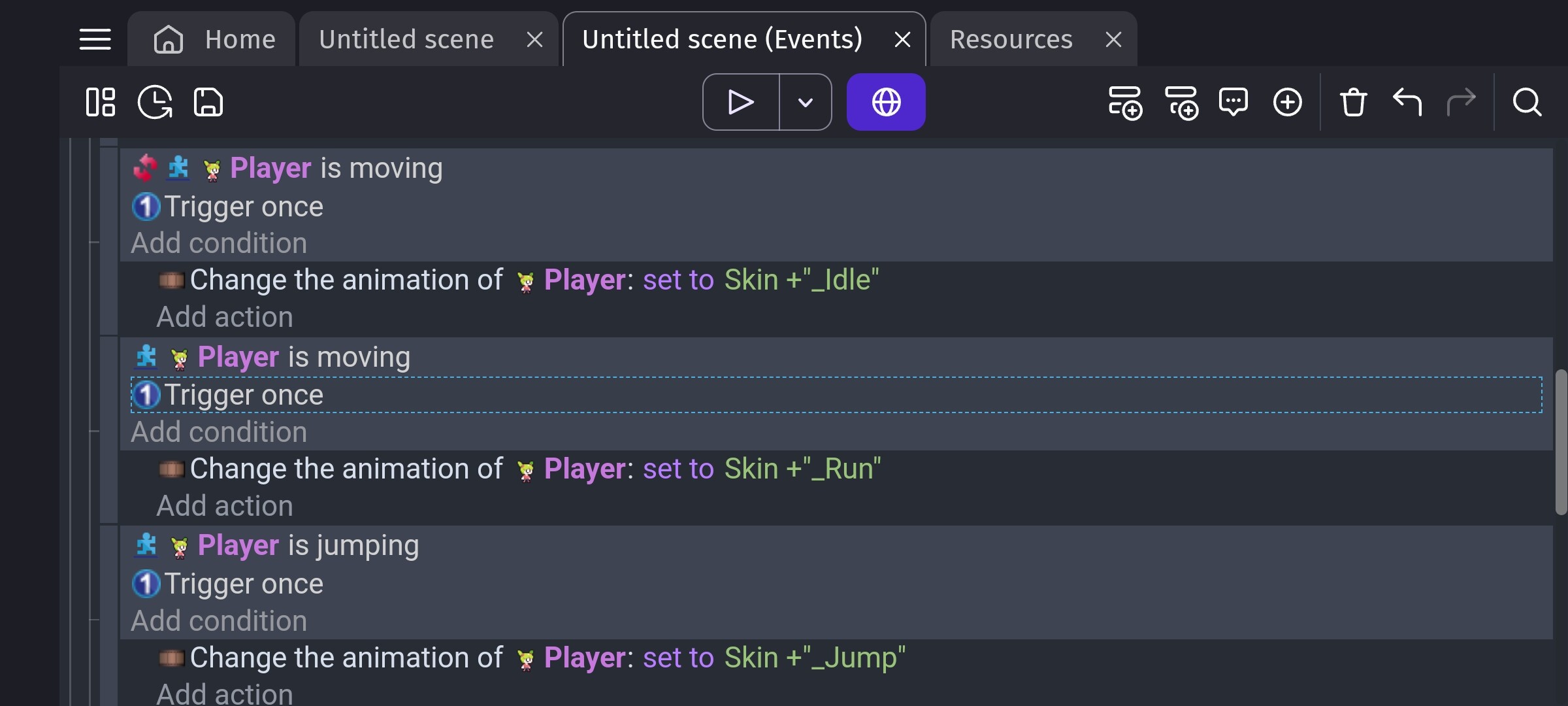Undo the last change
Image resolution: width=1568 pixels, height=706 pixels.
pyautogui.click(x=1407, y=102)
